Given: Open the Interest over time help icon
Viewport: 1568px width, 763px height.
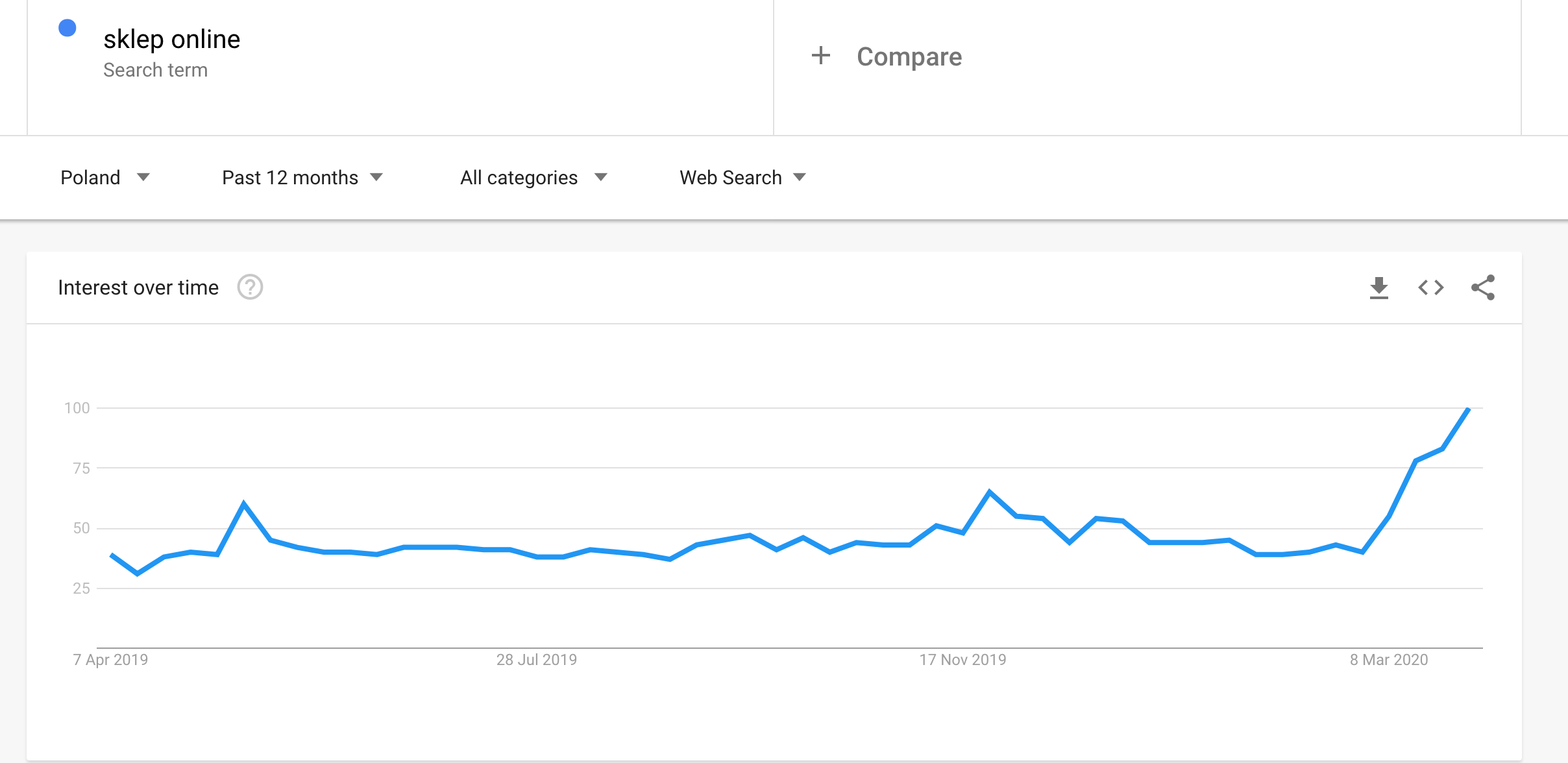Looking at the screenshot, I should (250, 287).
